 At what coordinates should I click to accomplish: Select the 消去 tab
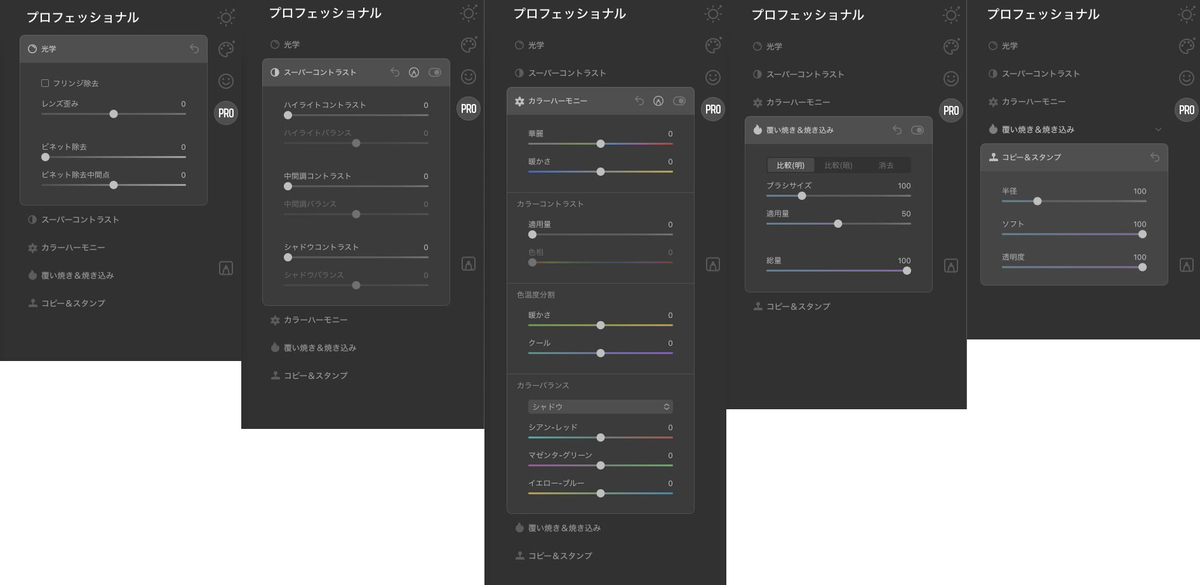(x=887, y=165)
